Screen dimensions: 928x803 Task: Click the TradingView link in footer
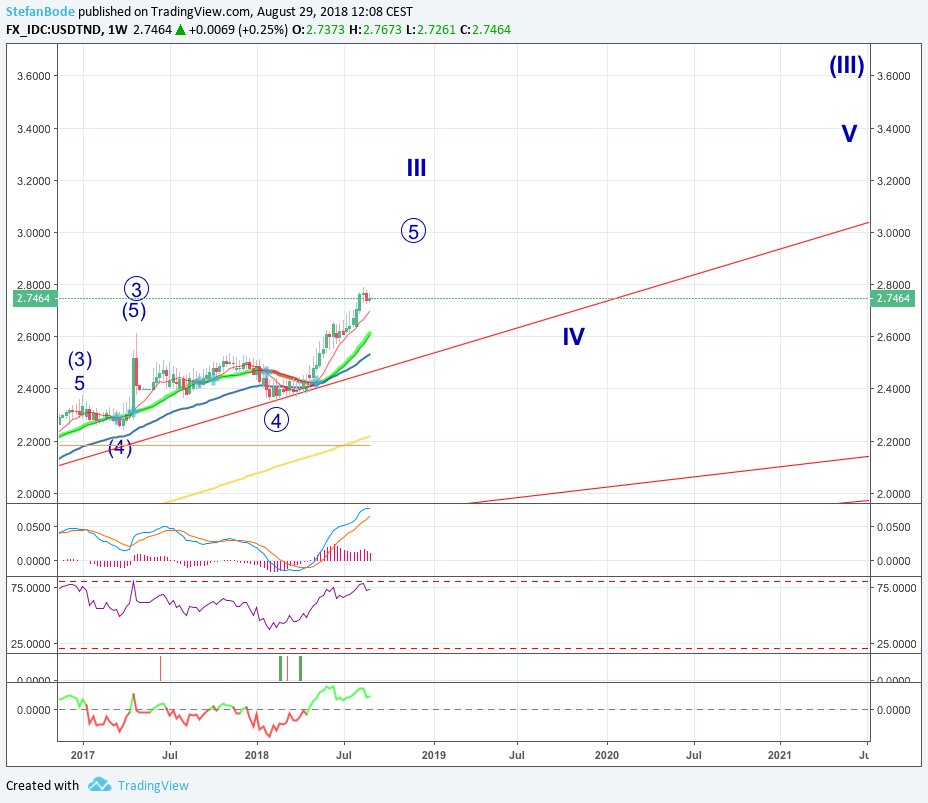(153, 785)
